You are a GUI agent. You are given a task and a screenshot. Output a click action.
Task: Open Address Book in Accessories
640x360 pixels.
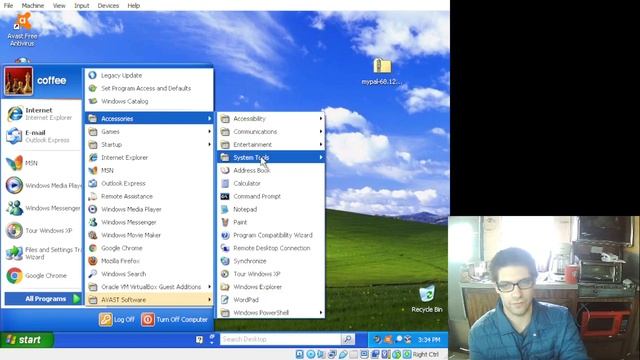271,170
